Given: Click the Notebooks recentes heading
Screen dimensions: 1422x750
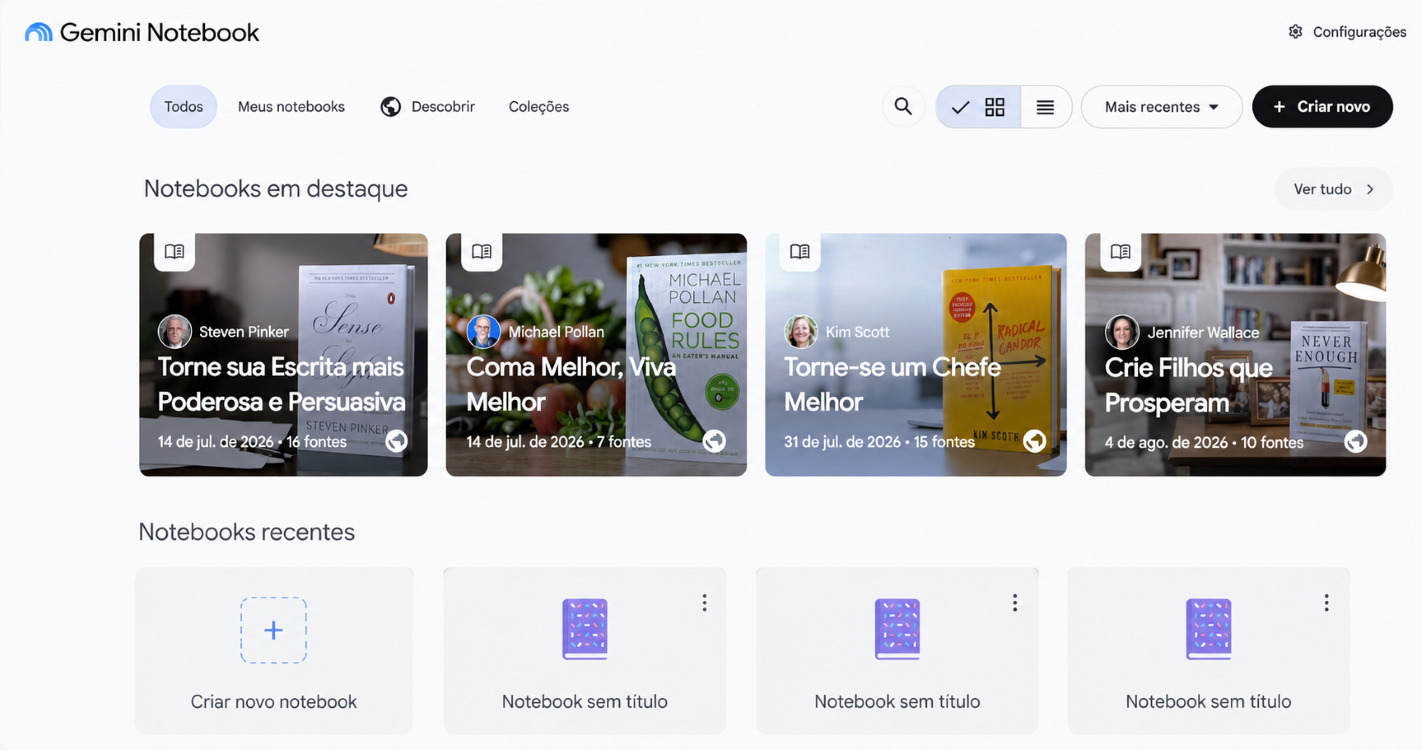Looking at the screenshot, I should coord(247,532).
